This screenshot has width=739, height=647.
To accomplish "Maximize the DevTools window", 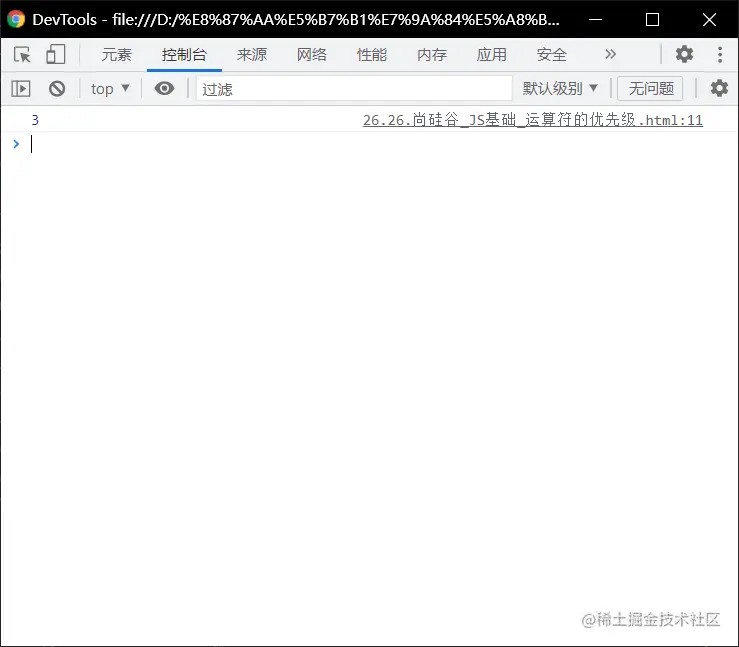I will click(x=652, y=19).
